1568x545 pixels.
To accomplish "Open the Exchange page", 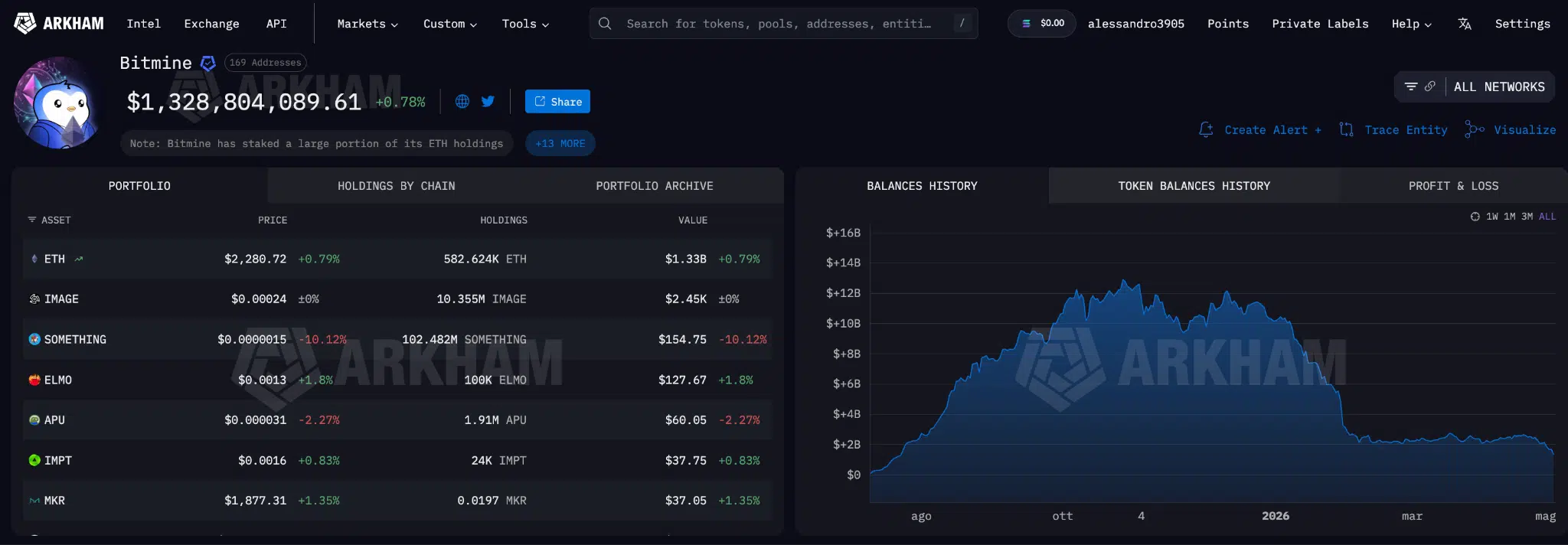I will (x=211, y=24).
